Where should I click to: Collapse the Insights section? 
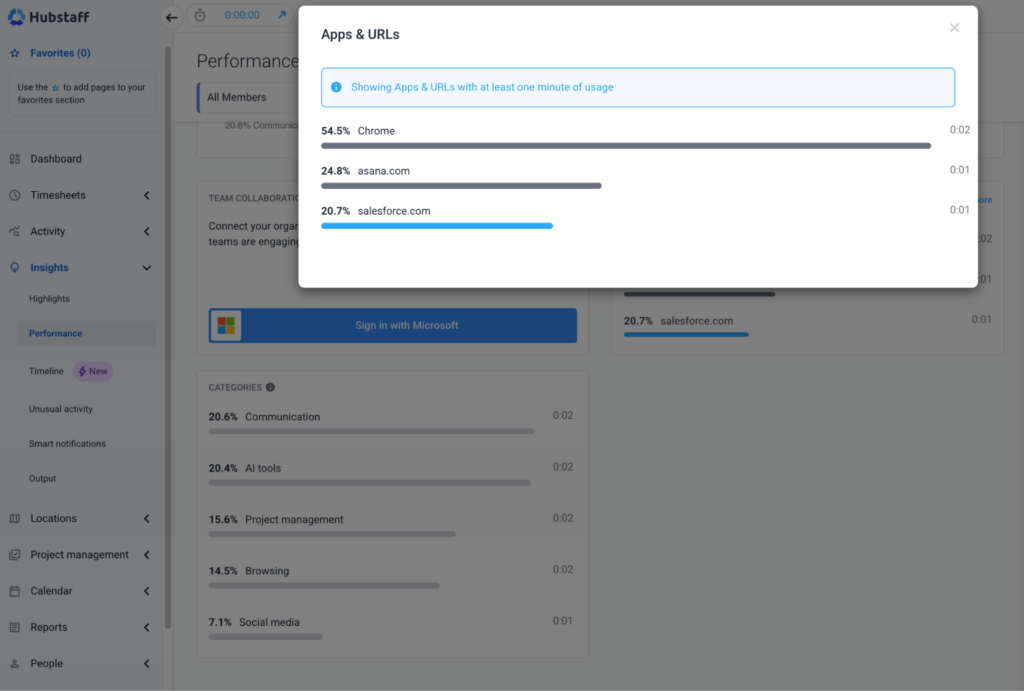tap(146, 267)
